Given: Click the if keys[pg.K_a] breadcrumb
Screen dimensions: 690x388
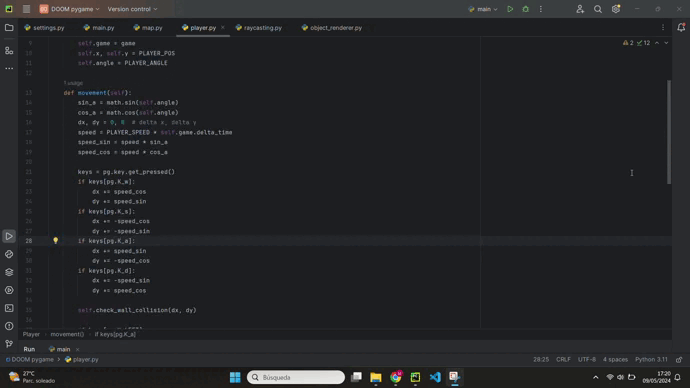Looking at the screenshot, I should pyautogui.click(x=115, y=334).
